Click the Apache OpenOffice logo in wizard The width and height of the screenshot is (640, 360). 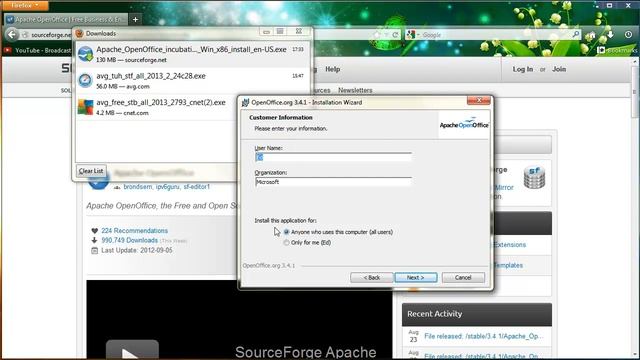[464, 124]
